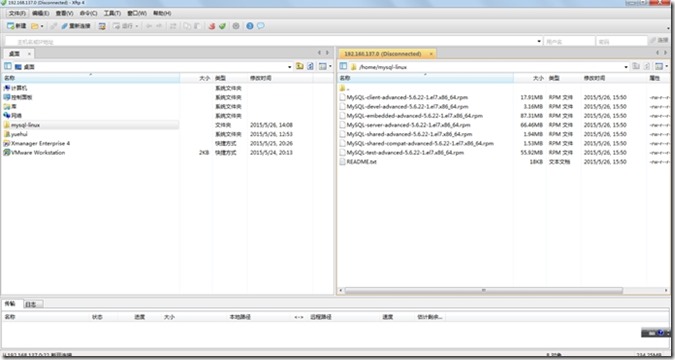Screen dimensions: 675x360
Task: Expand the remote view mode dropdown arrow
Action: [666, 66]
